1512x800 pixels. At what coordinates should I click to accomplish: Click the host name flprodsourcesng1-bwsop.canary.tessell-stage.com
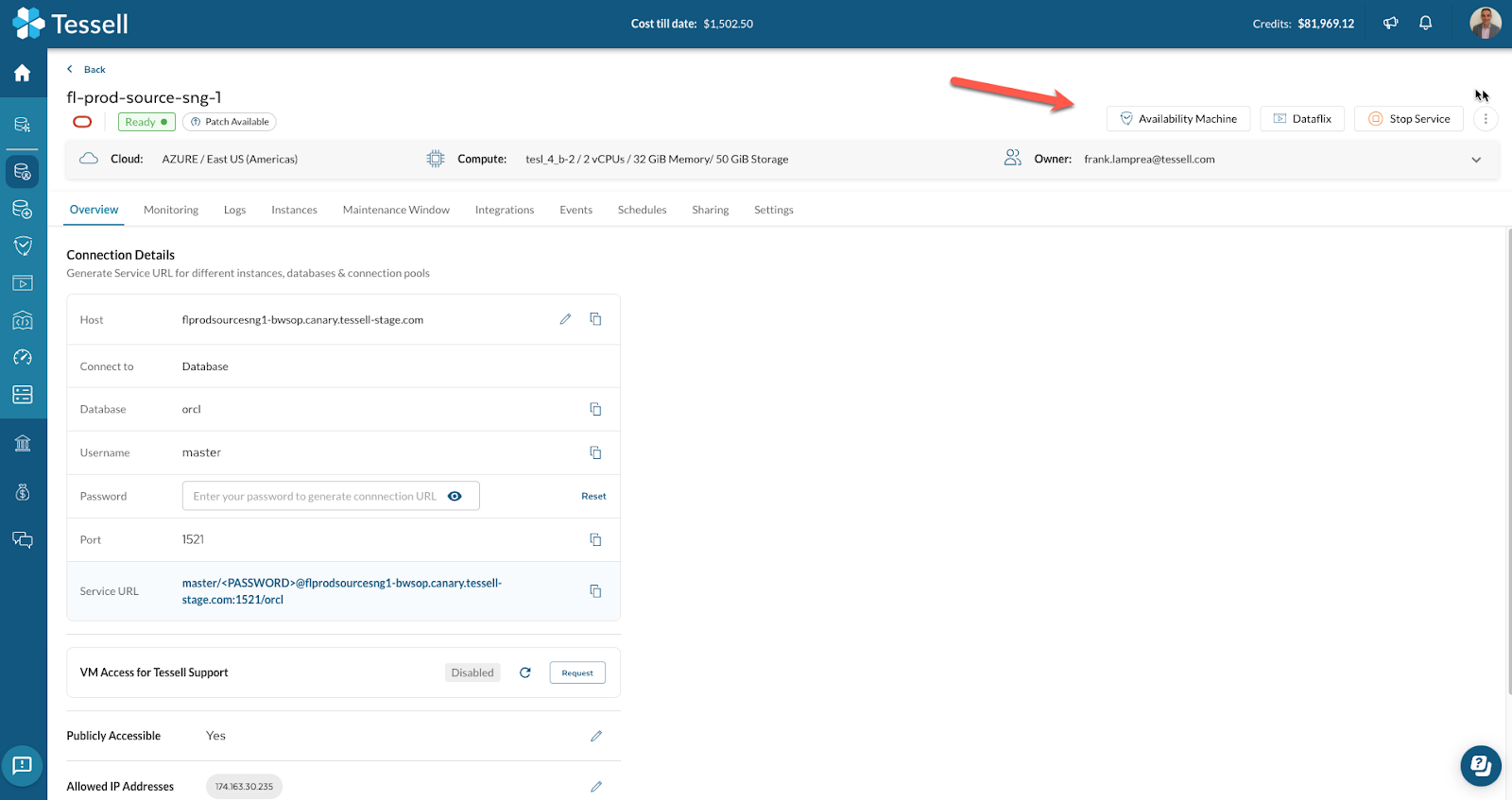tap(302, 320)
